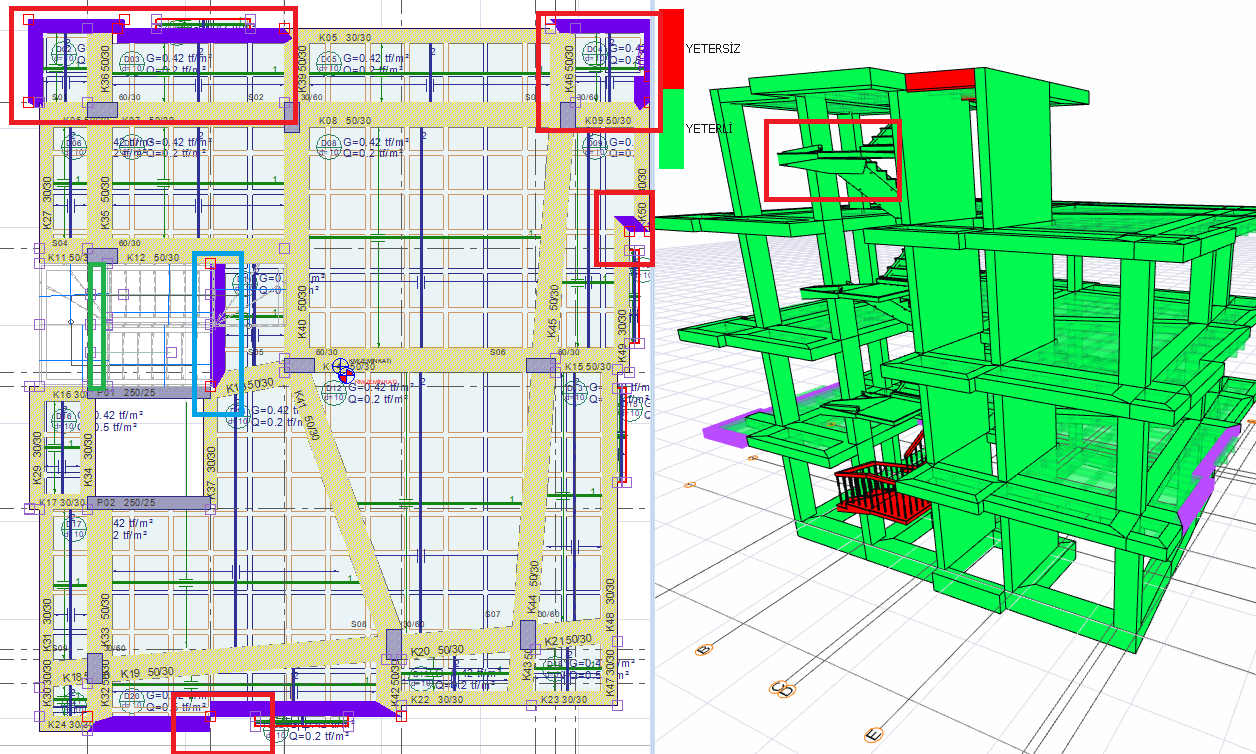Pick the K12 50/30 beam label

click(152, 258)
